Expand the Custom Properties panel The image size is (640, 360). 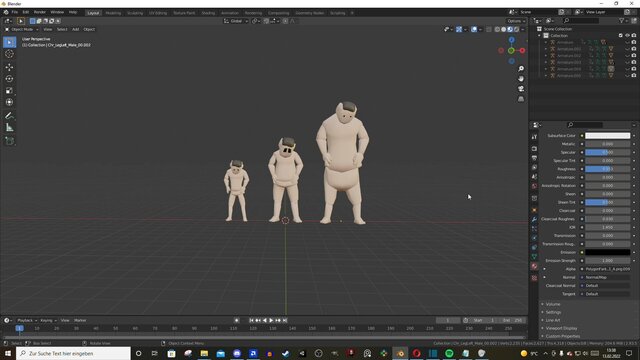[x=562, y=336]
